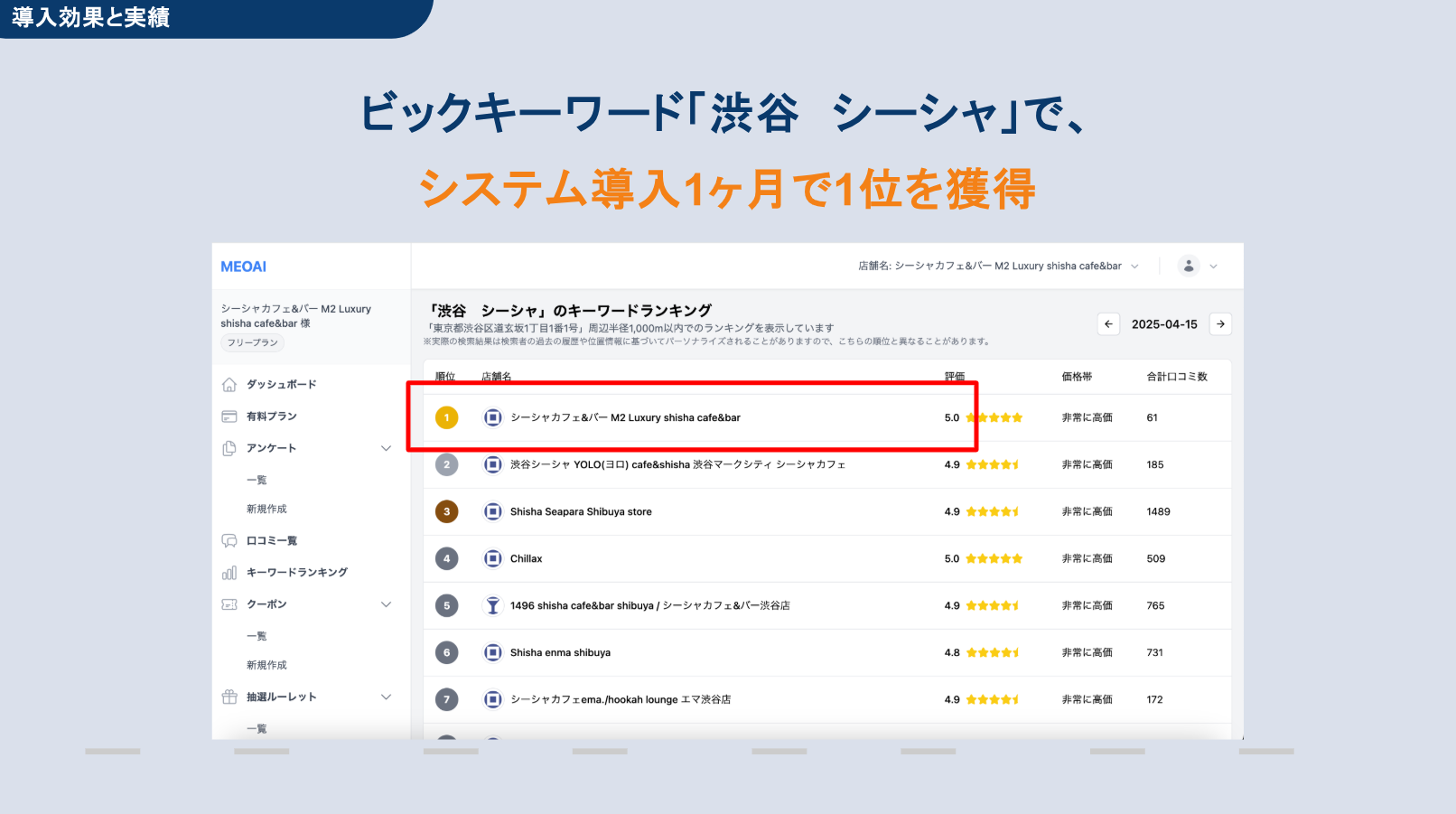Open 新規作成 under クーポン
Viewport: 1456px width, 814px height.
click(x=266, y=666)
